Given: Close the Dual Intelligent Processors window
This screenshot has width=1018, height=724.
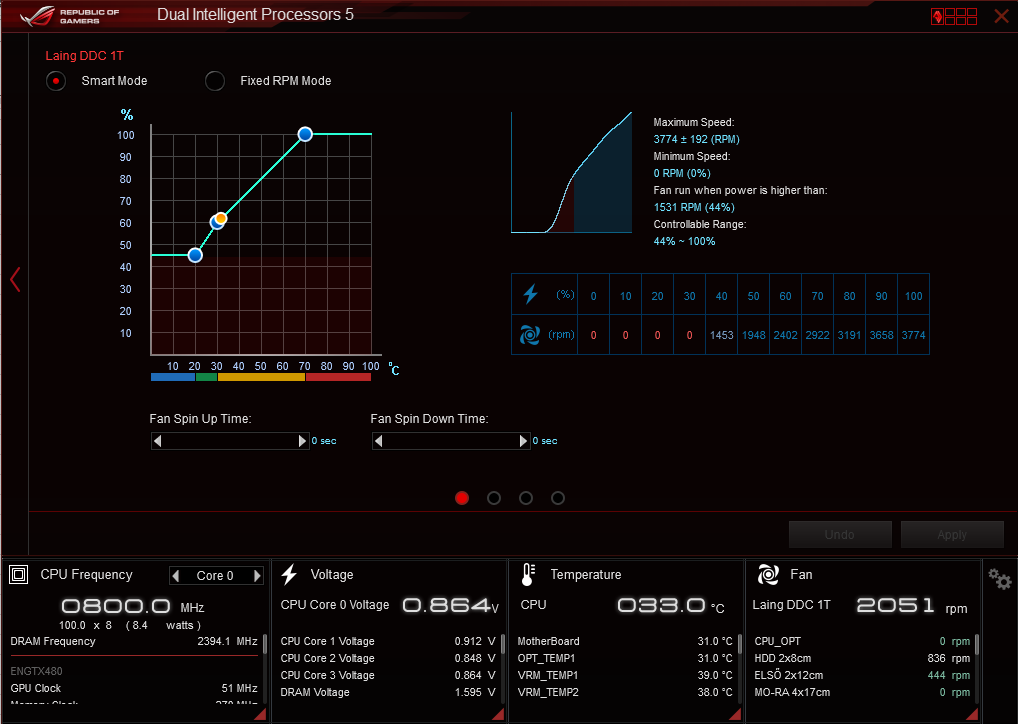Looking at the screenshot, I should (x=1001, y=16).
